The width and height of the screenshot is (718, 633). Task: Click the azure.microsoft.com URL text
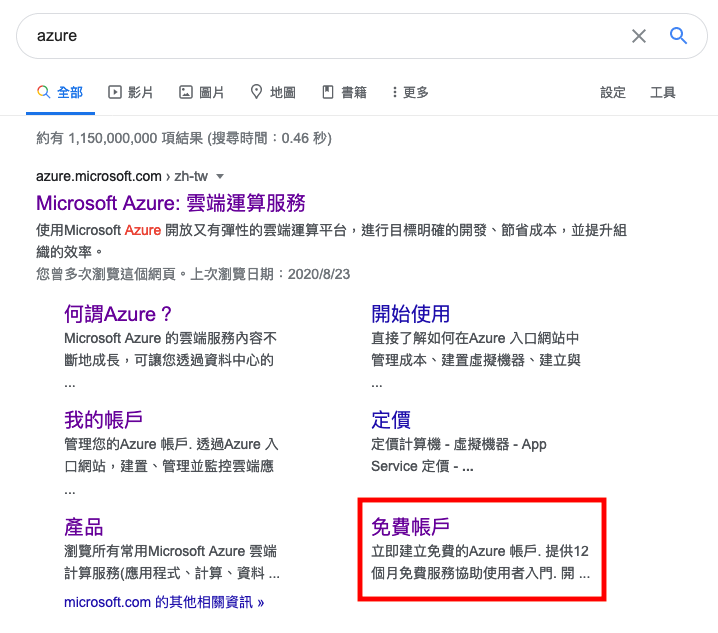[x=99, y=176]
